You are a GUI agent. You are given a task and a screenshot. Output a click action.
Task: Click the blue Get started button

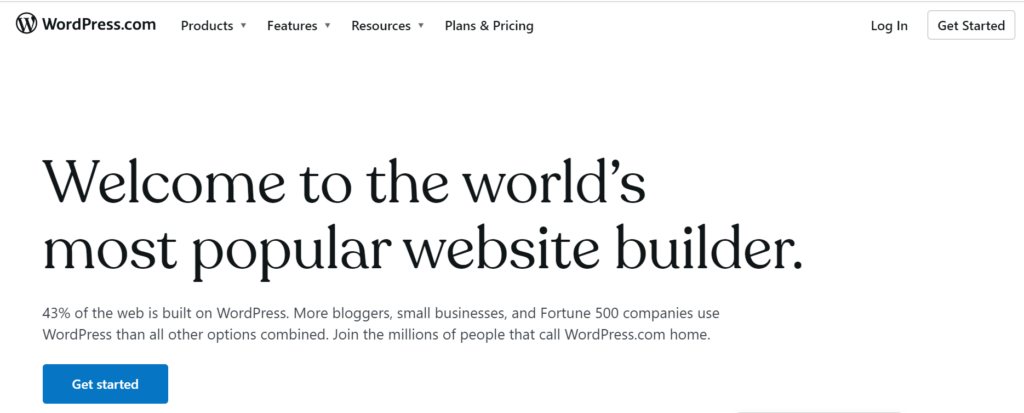click(x=105, y=384)
